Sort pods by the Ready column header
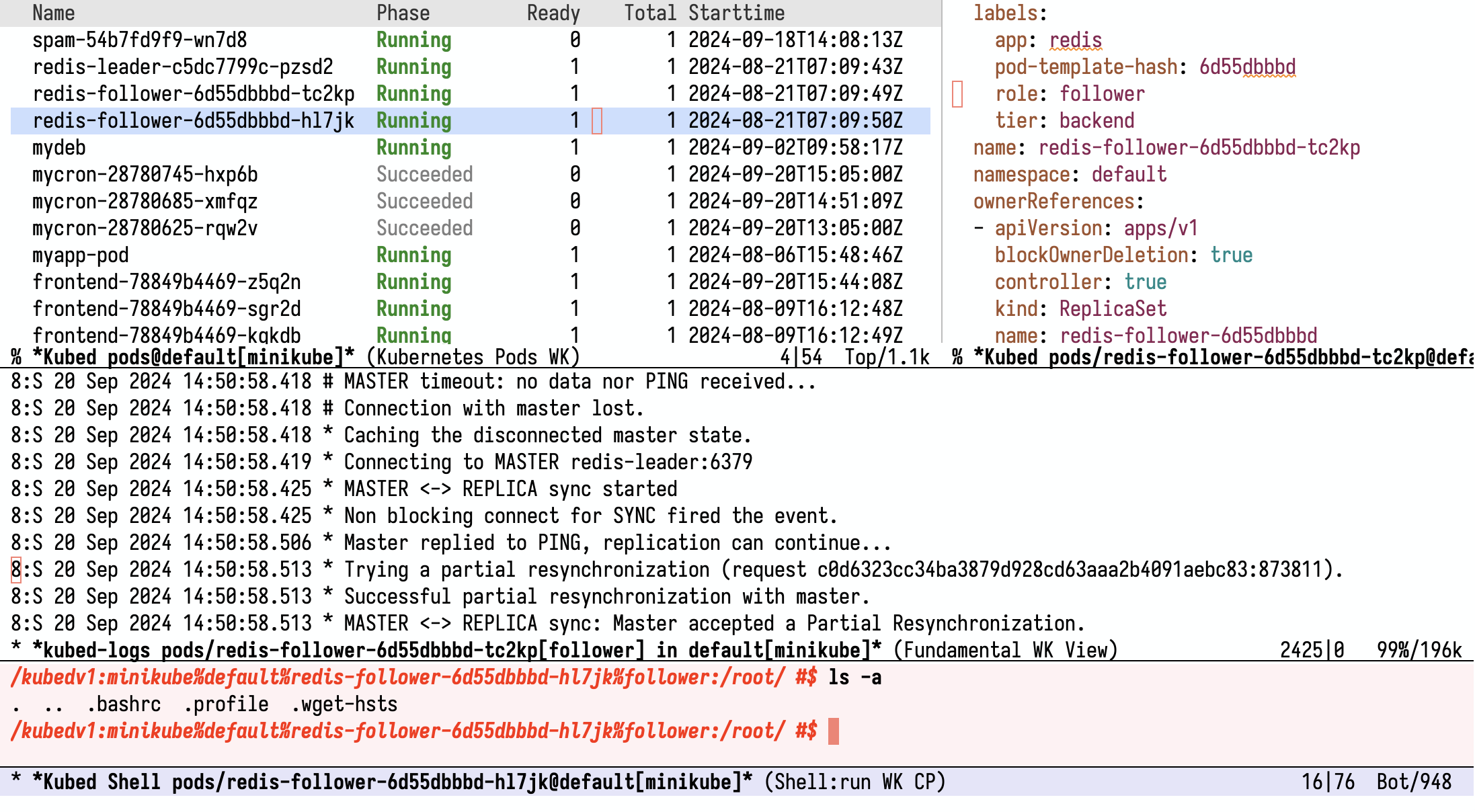 [553, 12]
